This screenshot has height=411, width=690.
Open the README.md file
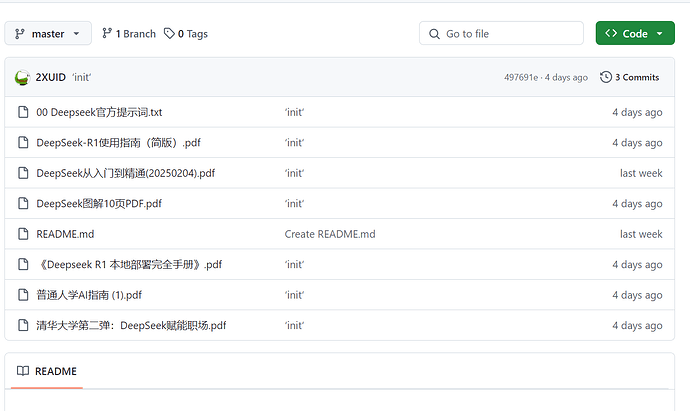click(x=65, y=234)
